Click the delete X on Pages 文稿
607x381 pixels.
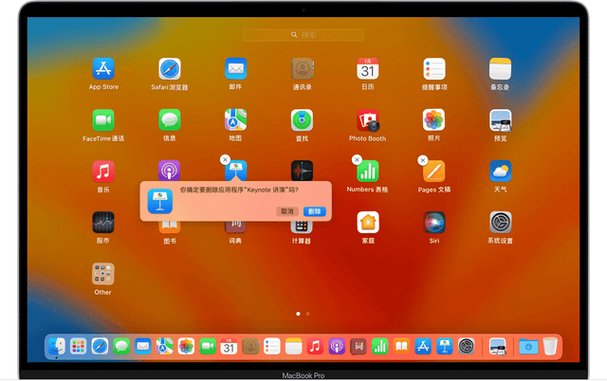[423, 160]
